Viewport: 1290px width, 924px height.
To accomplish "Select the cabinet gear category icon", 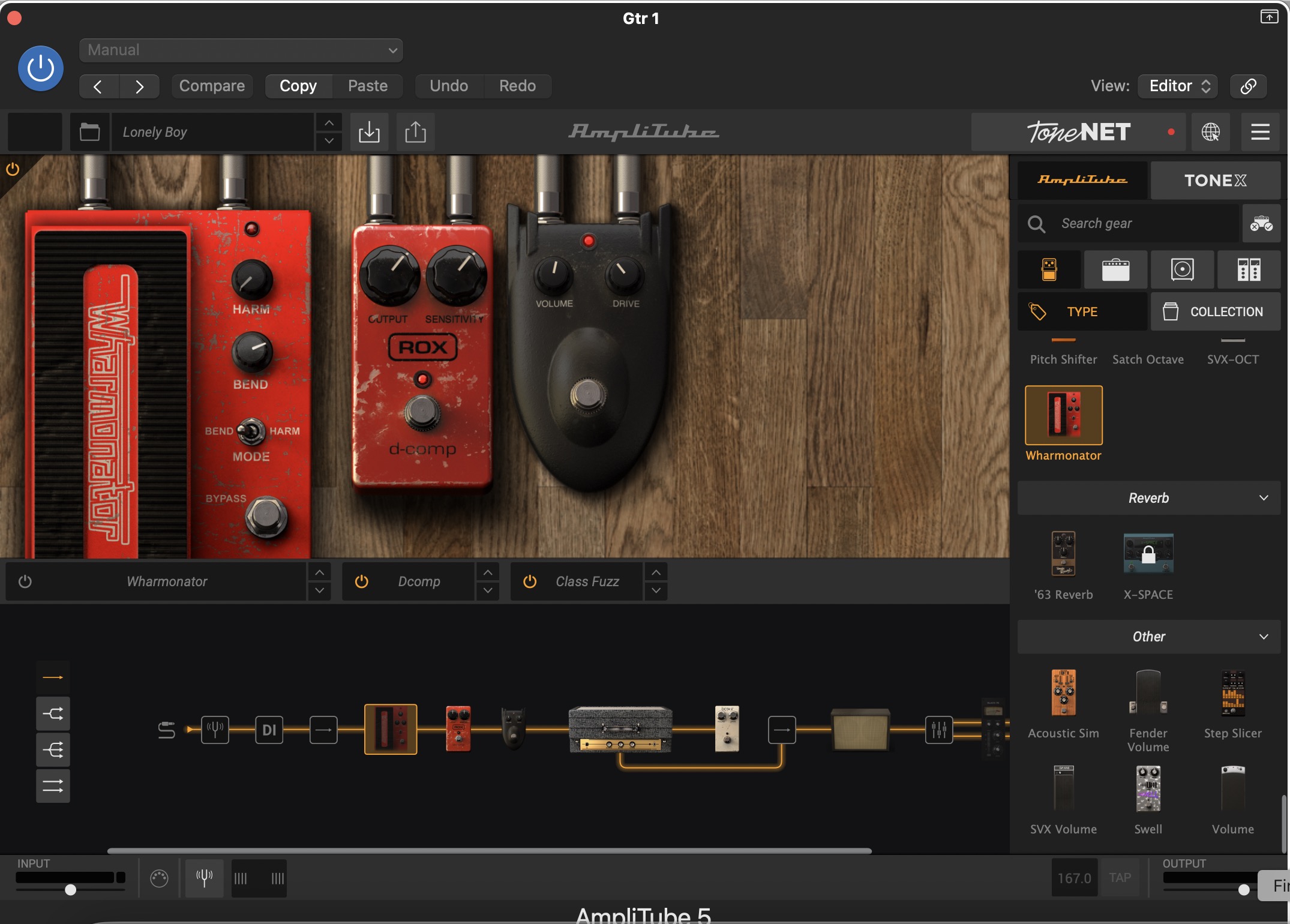I will (x=1182, y=269).
